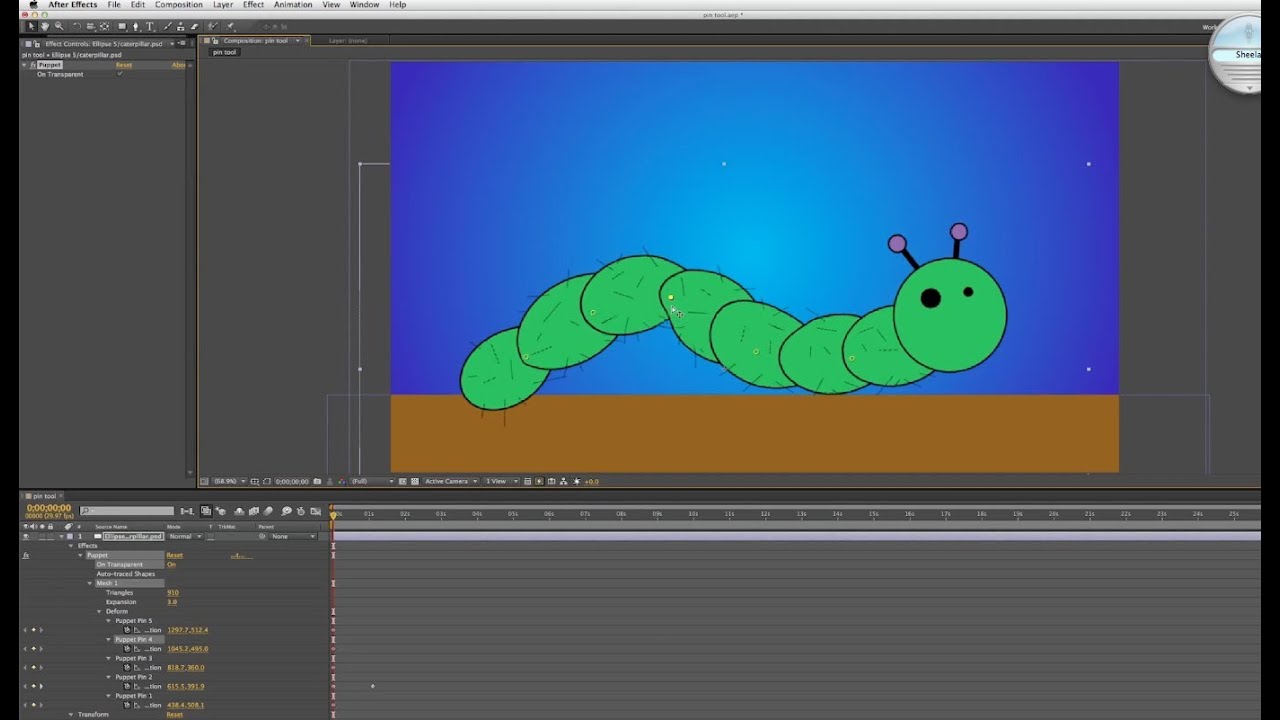Click the On value for On Transparent
The image size is (1280, 720).
point(171,565)
